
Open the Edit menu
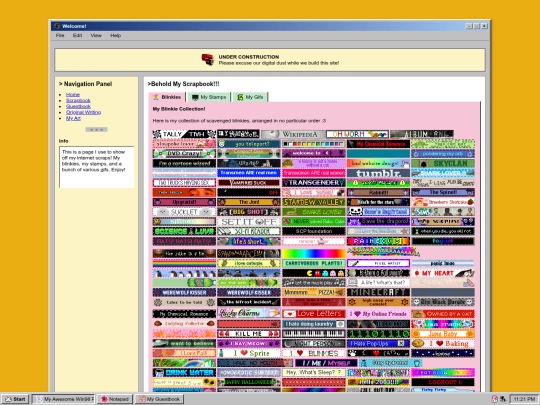pos(77,35)
